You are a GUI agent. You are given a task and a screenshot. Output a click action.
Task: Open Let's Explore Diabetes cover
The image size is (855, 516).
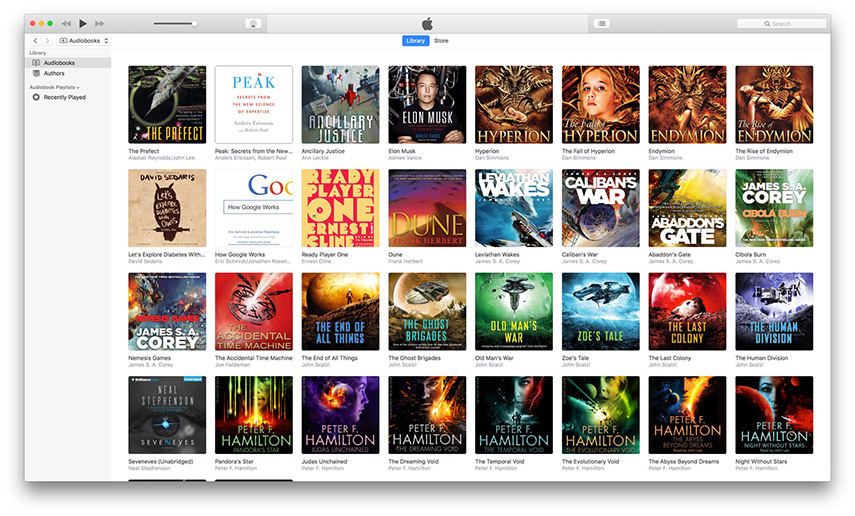[x=167, y=208]
